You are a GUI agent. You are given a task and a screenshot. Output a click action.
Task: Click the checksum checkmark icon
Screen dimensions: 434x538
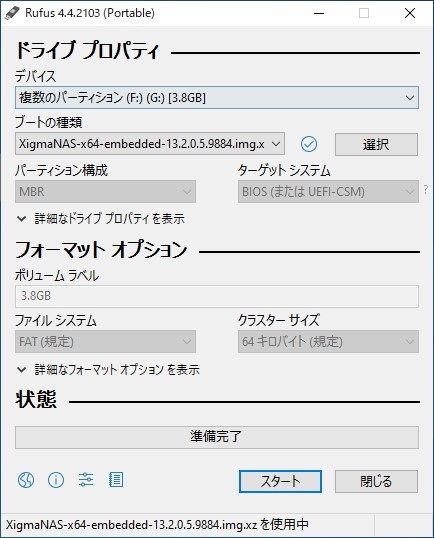[309, 144]
